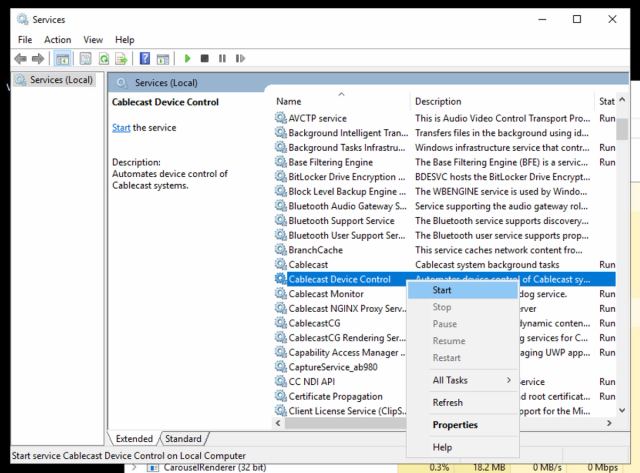Open the Action menu
This screenshot has width=640, height=473.
(x=57, y=39)
